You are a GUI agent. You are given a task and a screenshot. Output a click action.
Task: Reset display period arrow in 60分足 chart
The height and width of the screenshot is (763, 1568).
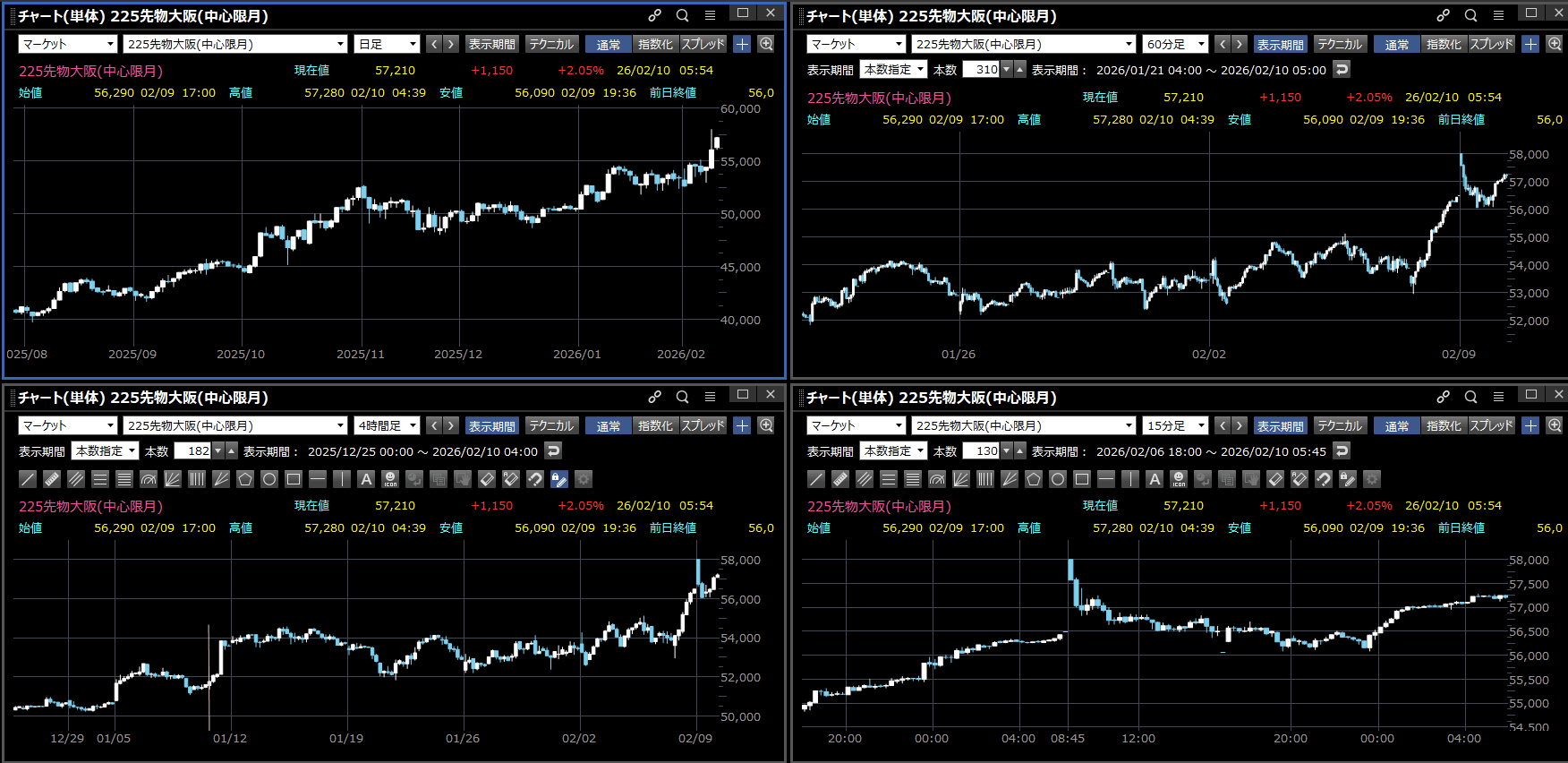coord(1342,69)
